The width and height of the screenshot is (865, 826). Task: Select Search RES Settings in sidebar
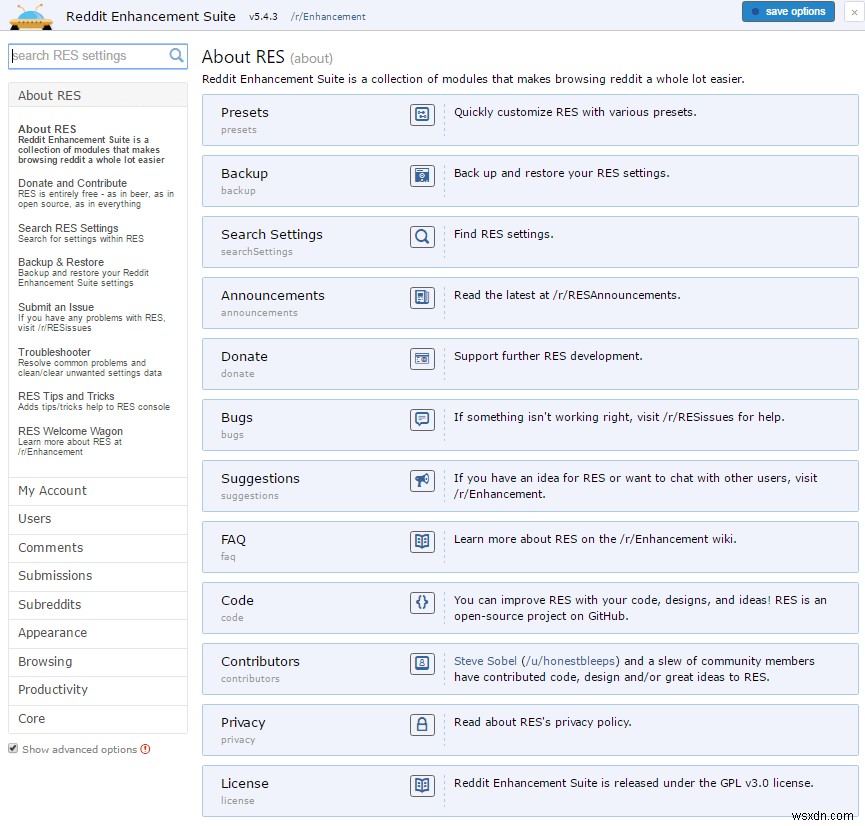tap(81, 233)
